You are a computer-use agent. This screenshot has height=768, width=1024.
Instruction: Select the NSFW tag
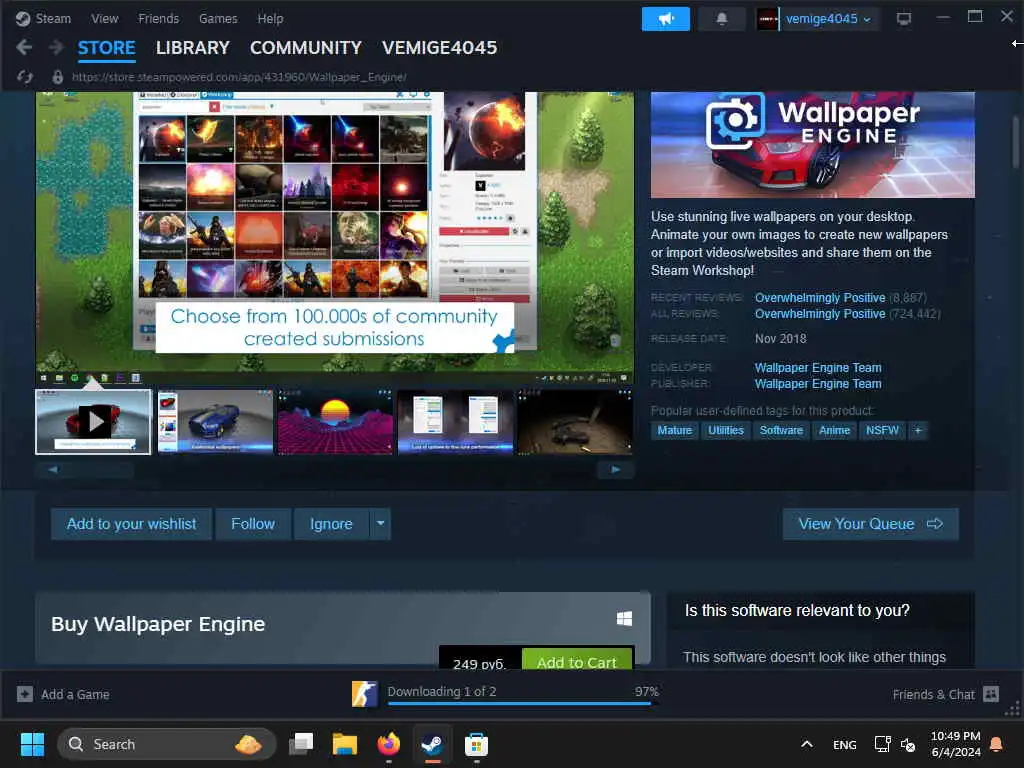click(882, 430)
